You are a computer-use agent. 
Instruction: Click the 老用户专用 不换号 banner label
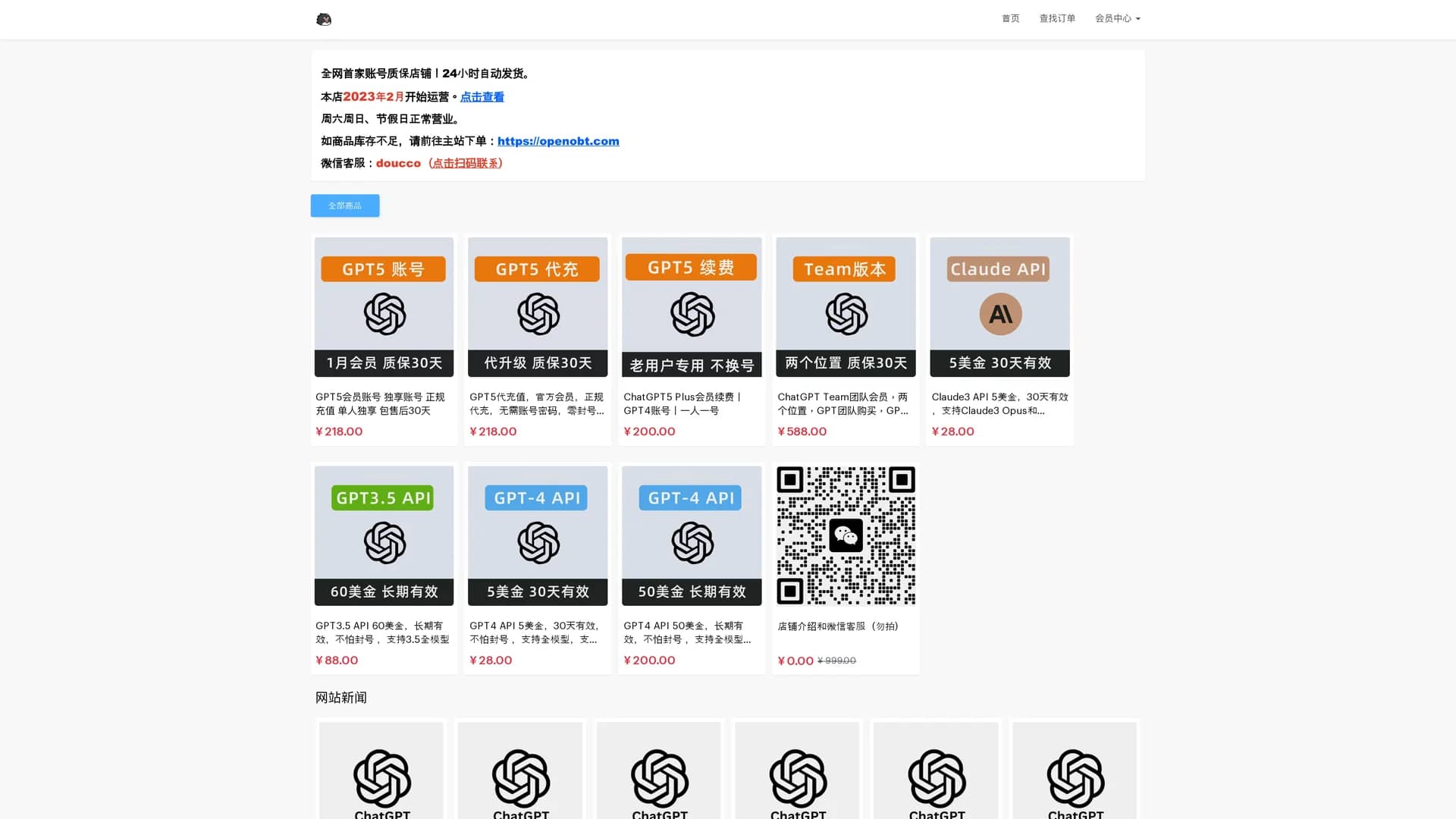tap(692, 366)
